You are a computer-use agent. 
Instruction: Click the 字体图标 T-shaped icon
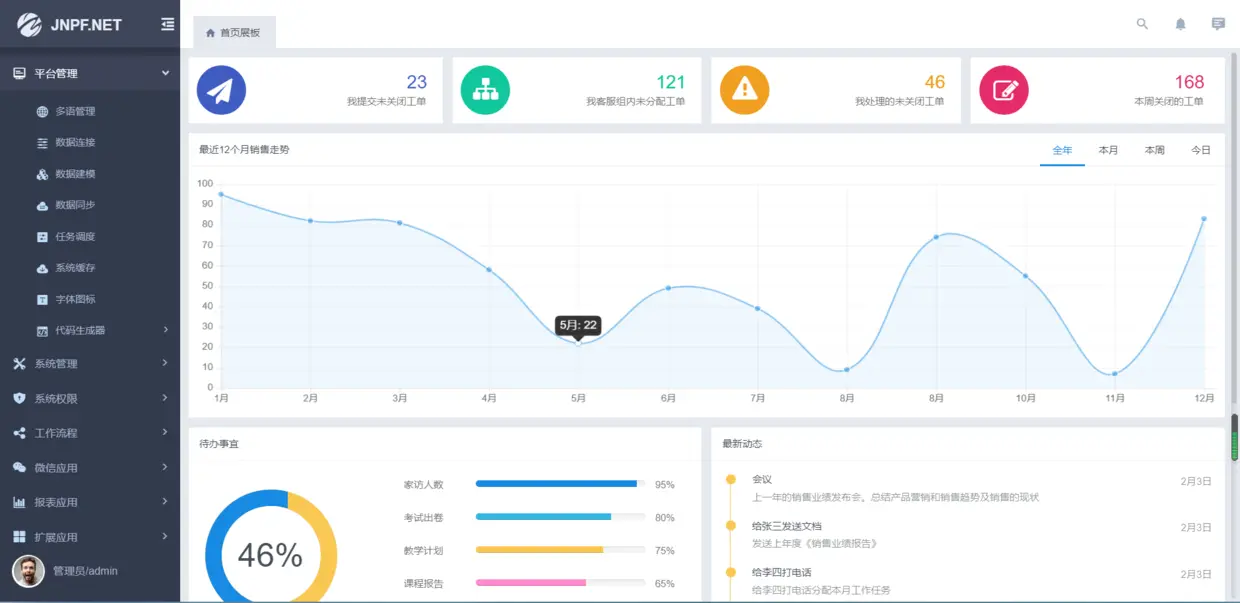pyautogui.click(x=42, y=299)
